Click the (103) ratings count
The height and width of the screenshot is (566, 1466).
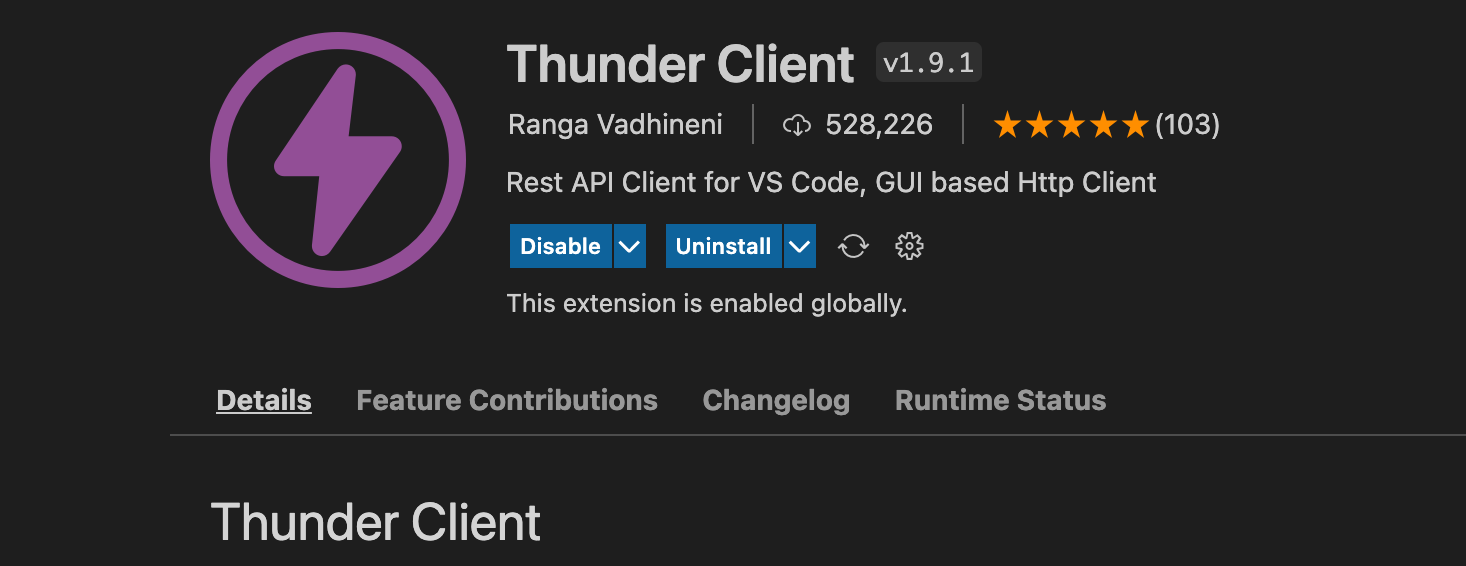pos(1187,125)
